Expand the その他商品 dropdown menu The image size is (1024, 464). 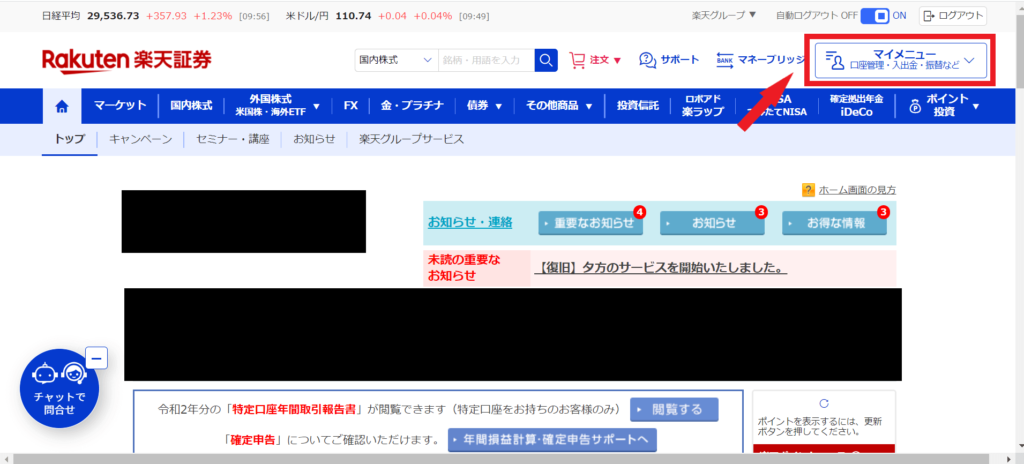[559, 106]
